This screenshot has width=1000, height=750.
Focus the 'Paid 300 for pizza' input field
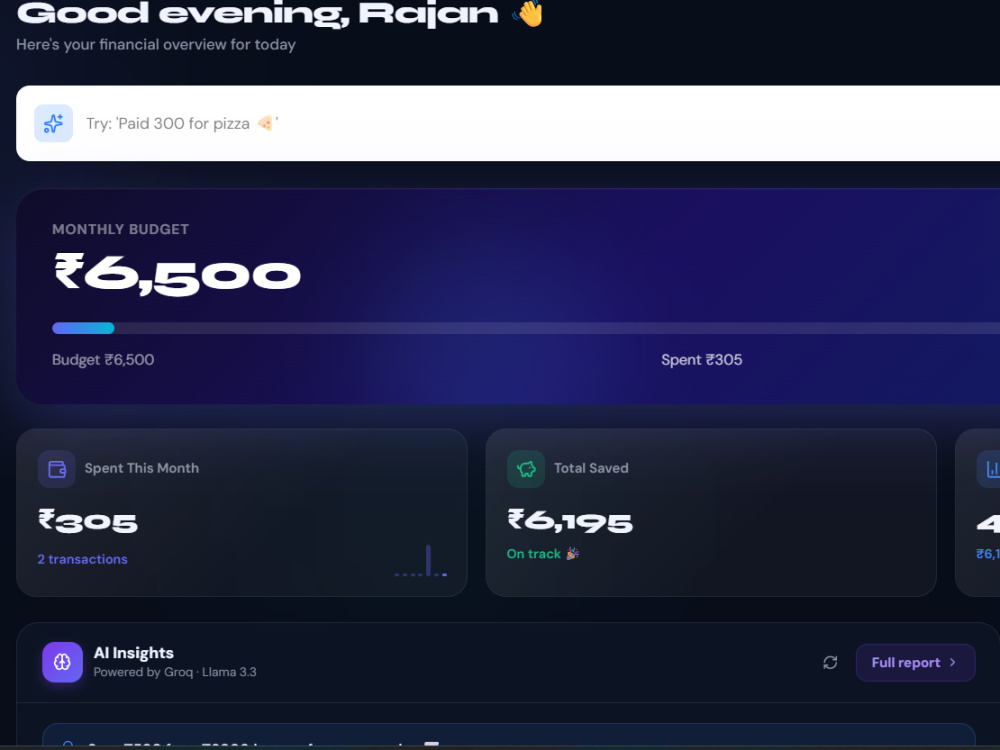point(508,123)
